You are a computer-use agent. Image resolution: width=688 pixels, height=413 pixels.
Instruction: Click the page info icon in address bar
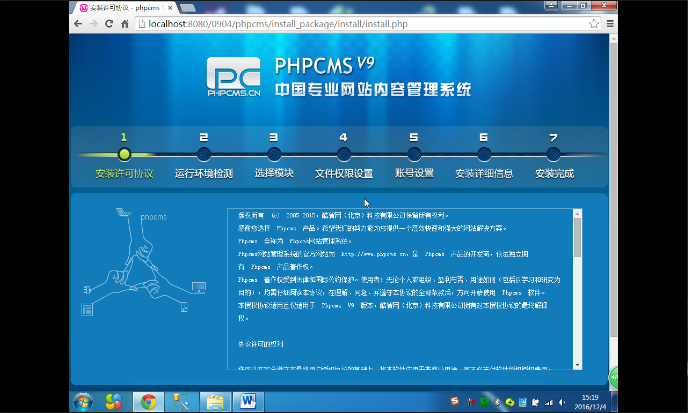[141, 24]
